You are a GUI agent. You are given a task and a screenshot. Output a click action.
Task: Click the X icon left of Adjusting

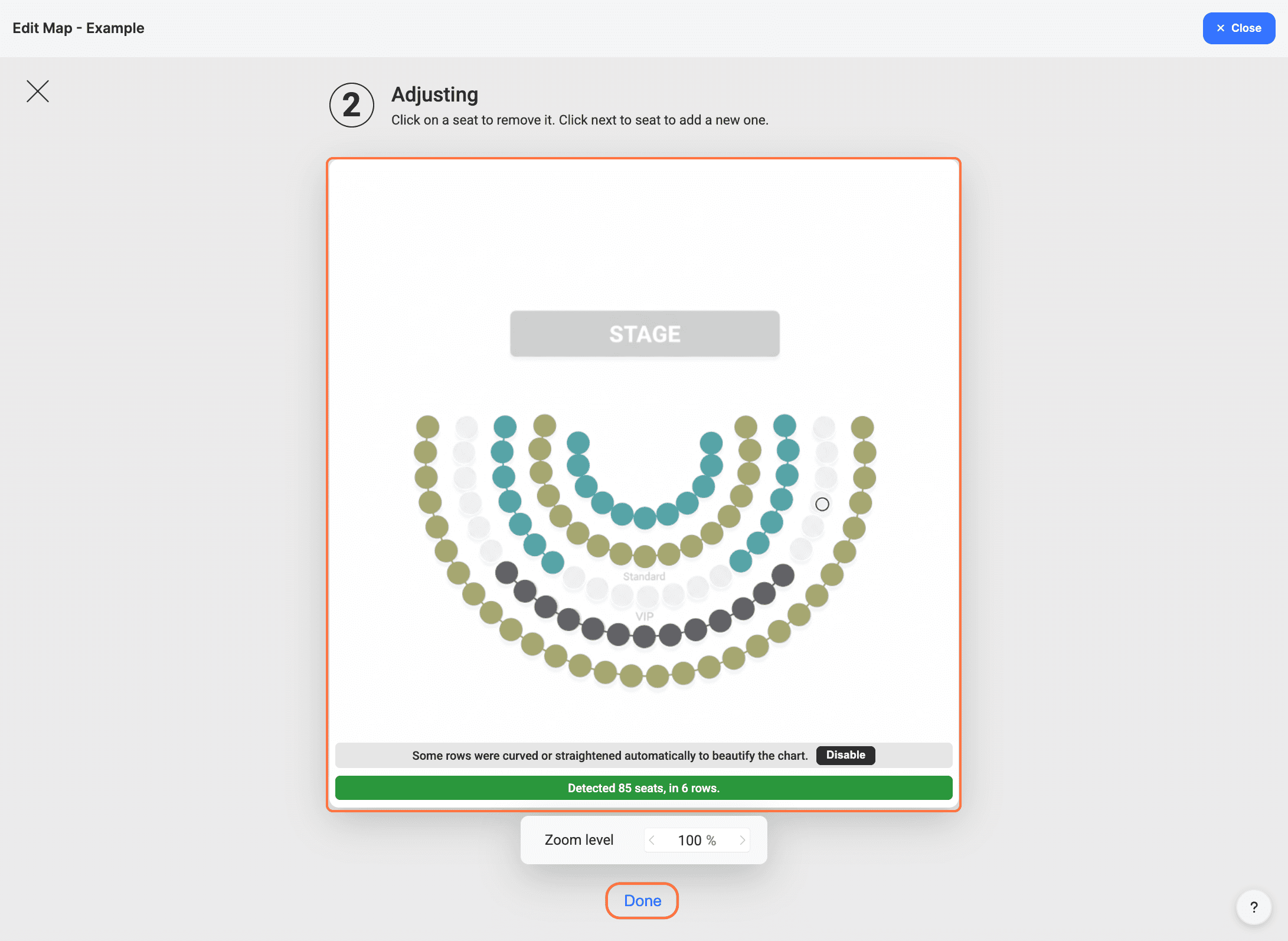pos(38,92)
